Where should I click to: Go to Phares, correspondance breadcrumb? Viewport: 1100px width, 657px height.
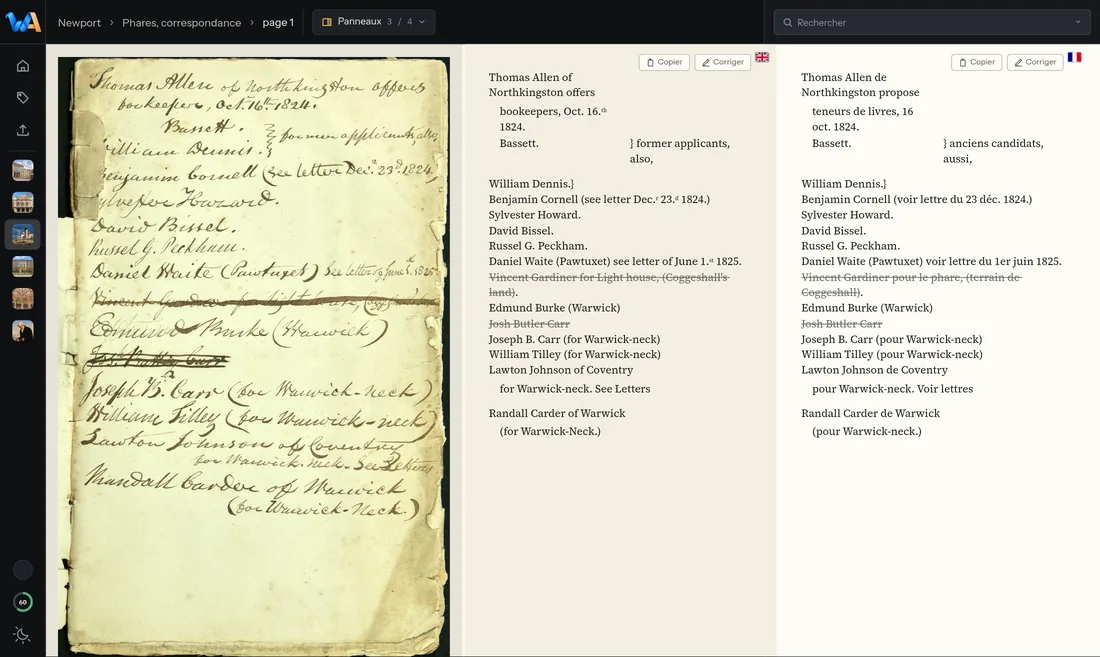pos(181,22)
